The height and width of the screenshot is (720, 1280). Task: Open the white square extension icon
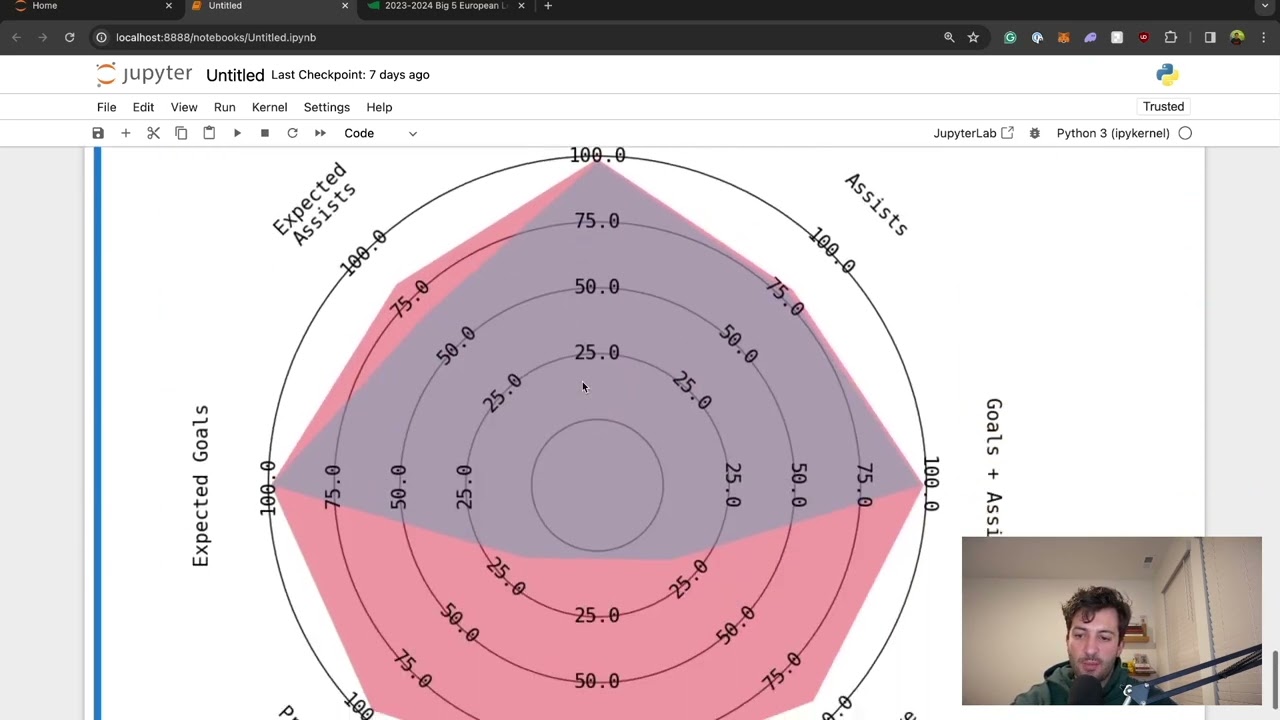(x=1117, y=37)
